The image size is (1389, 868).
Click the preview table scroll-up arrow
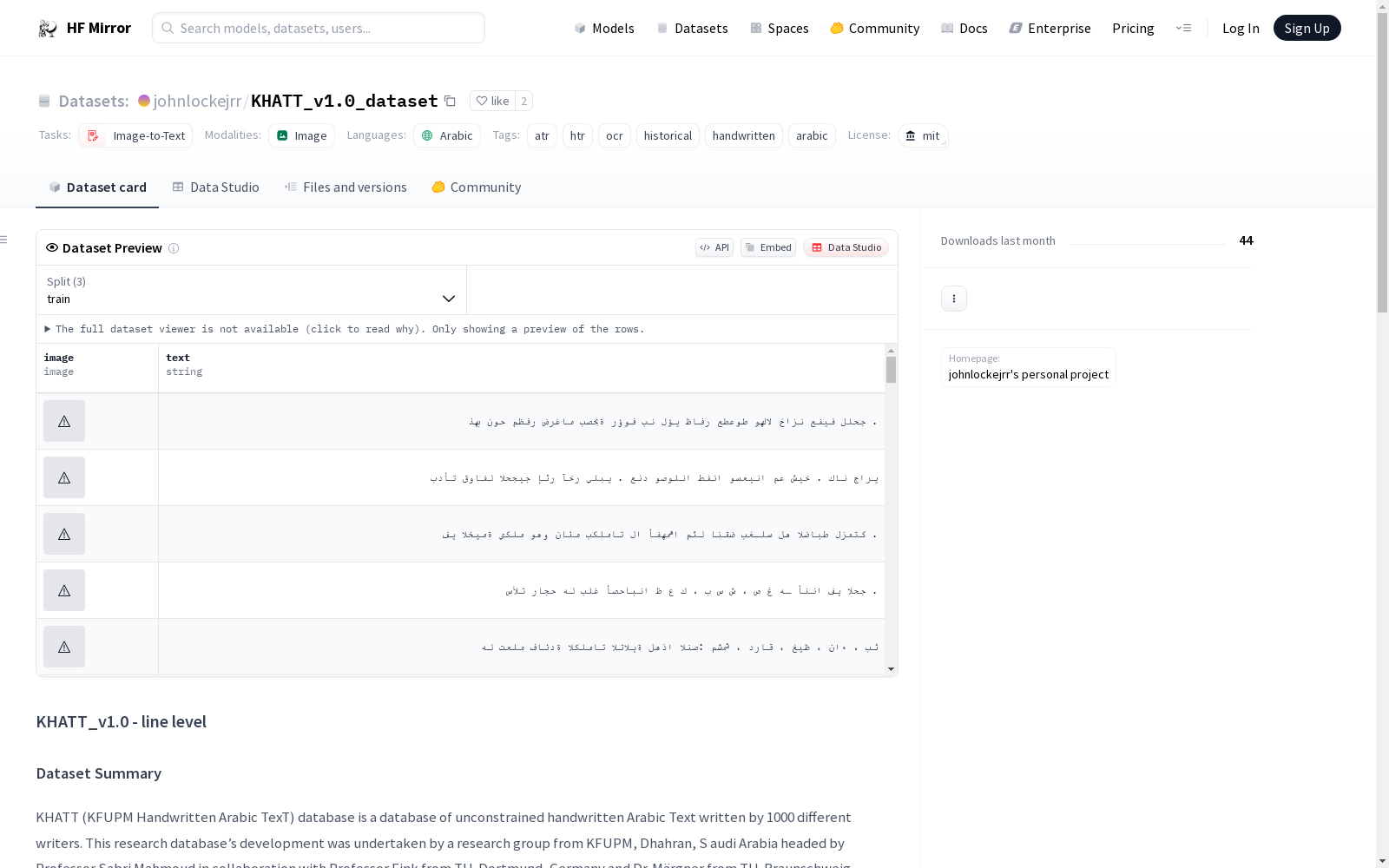pos(891,351)
